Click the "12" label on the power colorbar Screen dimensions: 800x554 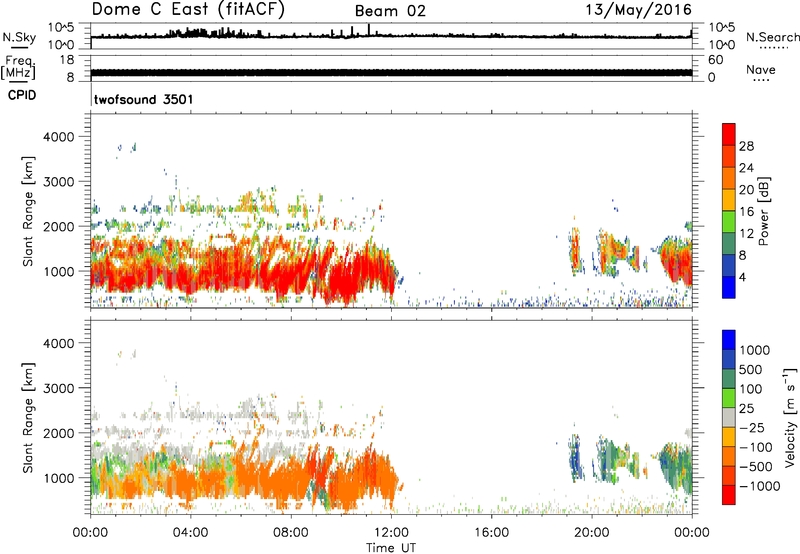746,233
